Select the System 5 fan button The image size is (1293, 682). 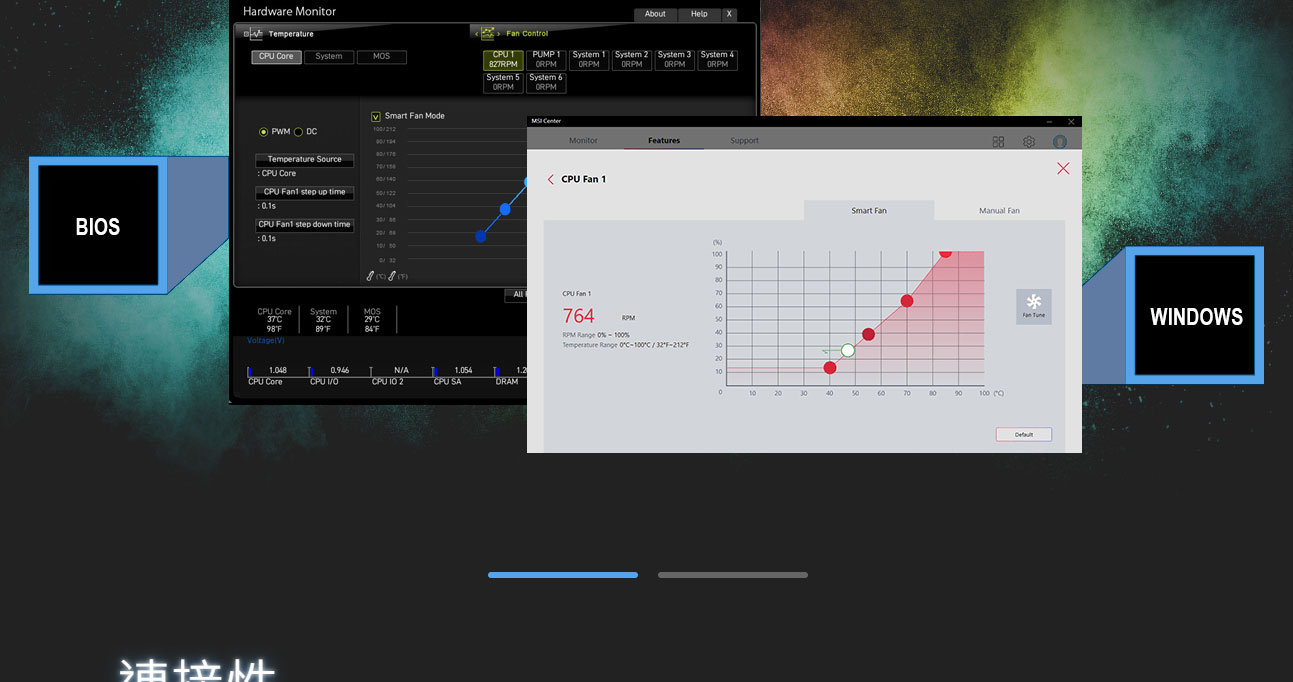[x=503, y=83]
